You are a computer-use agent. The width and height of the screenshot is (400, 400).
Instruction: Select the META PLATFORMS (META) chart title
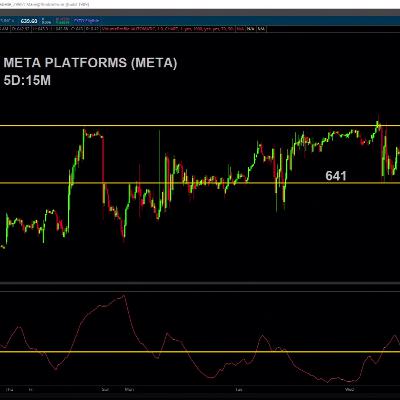[x=90, y=63]
